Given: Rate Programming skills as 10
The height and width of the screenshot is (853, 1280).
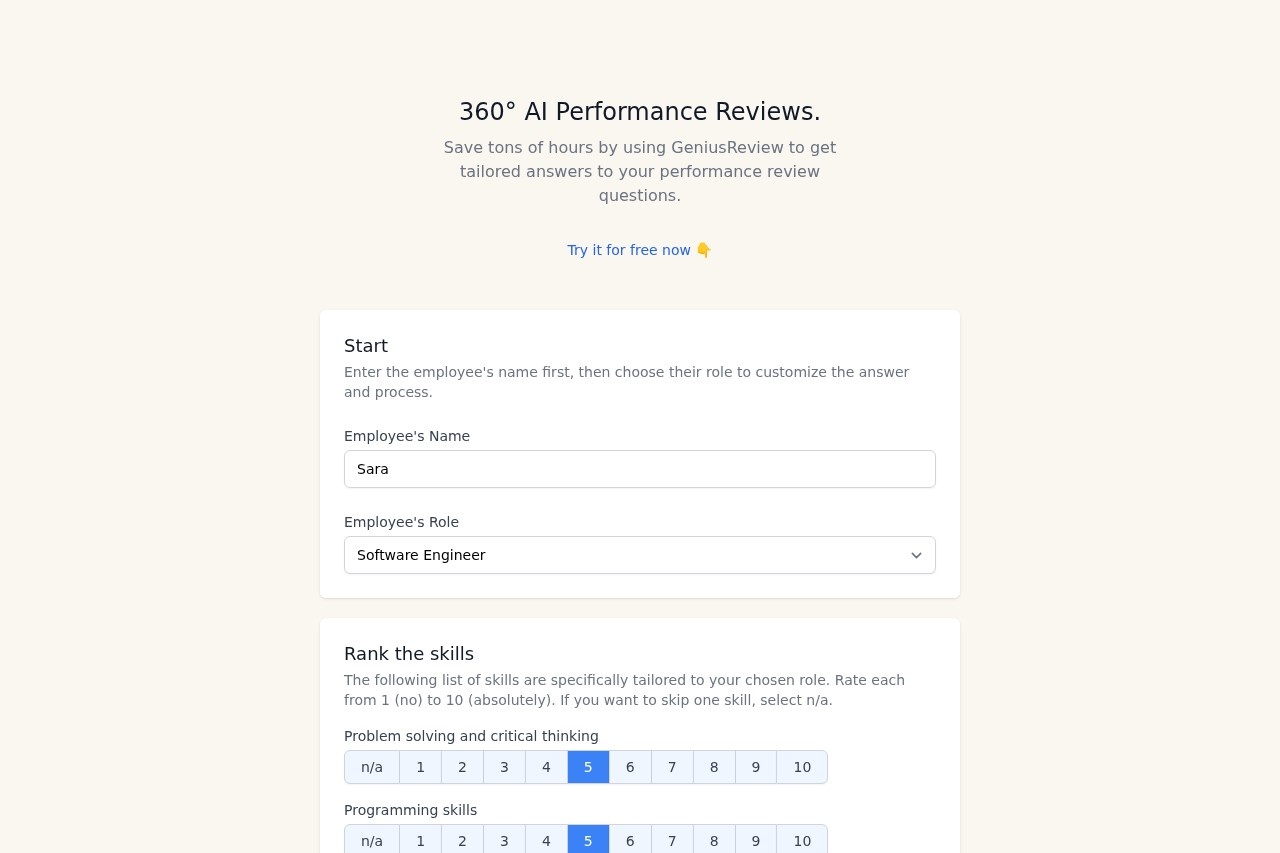Looking at the screenshot, I should pos(801,841).
